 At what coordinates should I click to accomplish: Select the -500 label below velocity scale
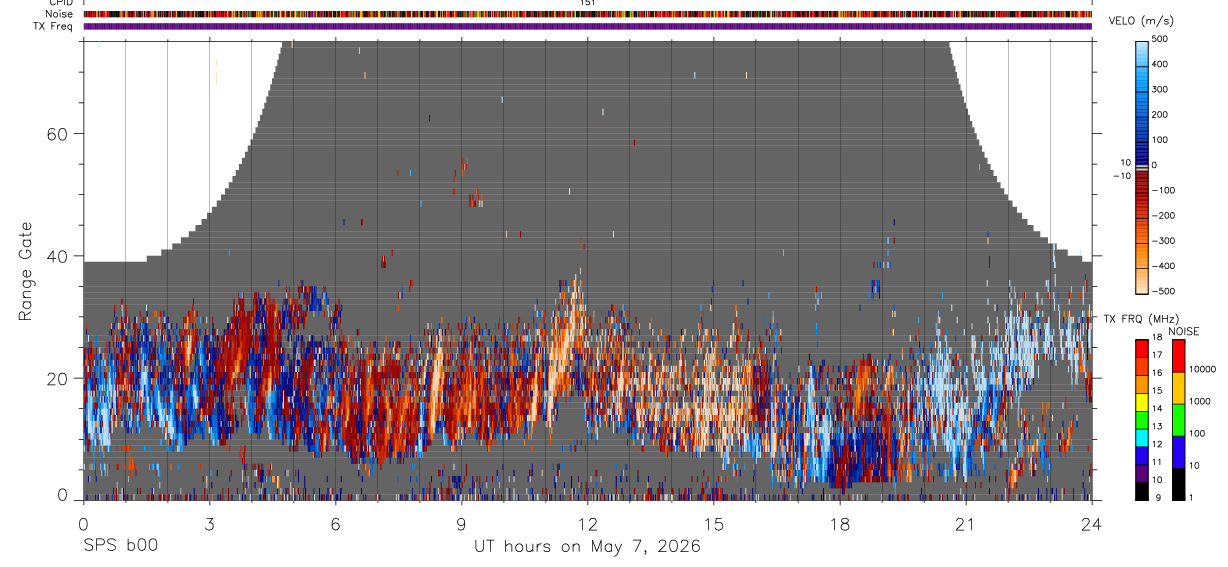pyautogui.click(x=1164, y=291)
